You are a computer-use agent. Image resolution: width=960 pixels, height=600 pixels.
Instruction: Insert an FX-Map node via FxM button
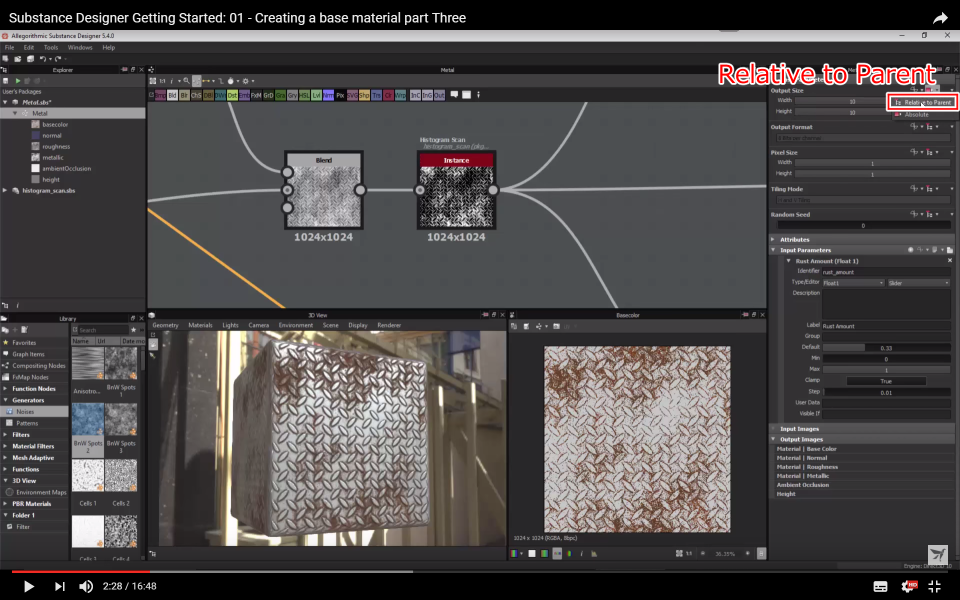(x=256, y=96)
